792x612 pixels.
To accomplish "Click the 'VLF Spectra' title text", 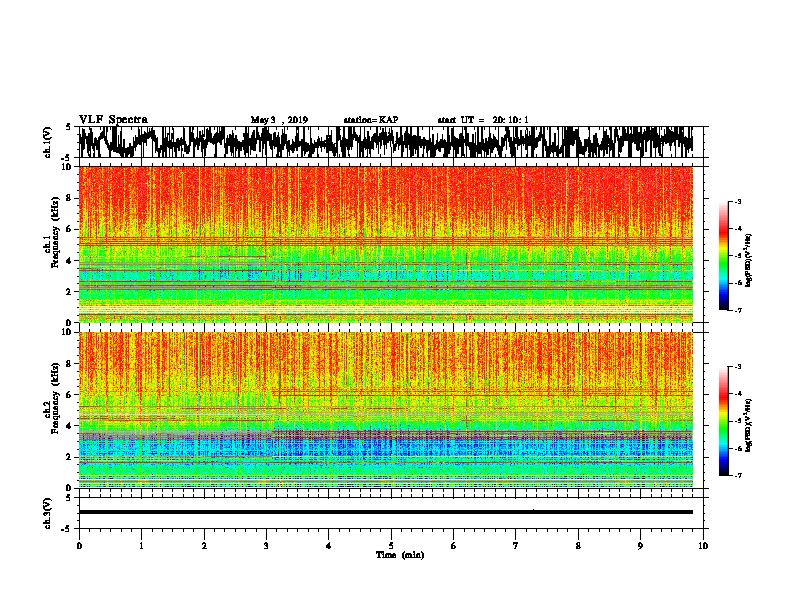I will coord(113,120).
